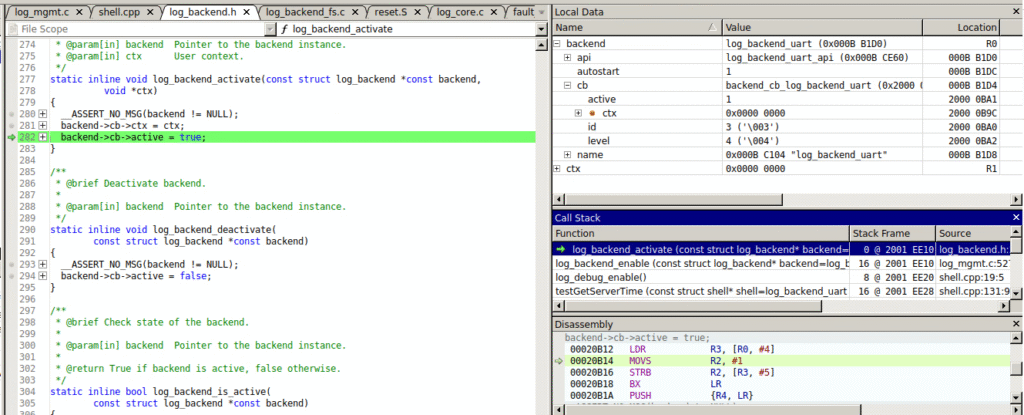
Task: Close the log_mgmt.c tab
Action: [x=80, y=12]
